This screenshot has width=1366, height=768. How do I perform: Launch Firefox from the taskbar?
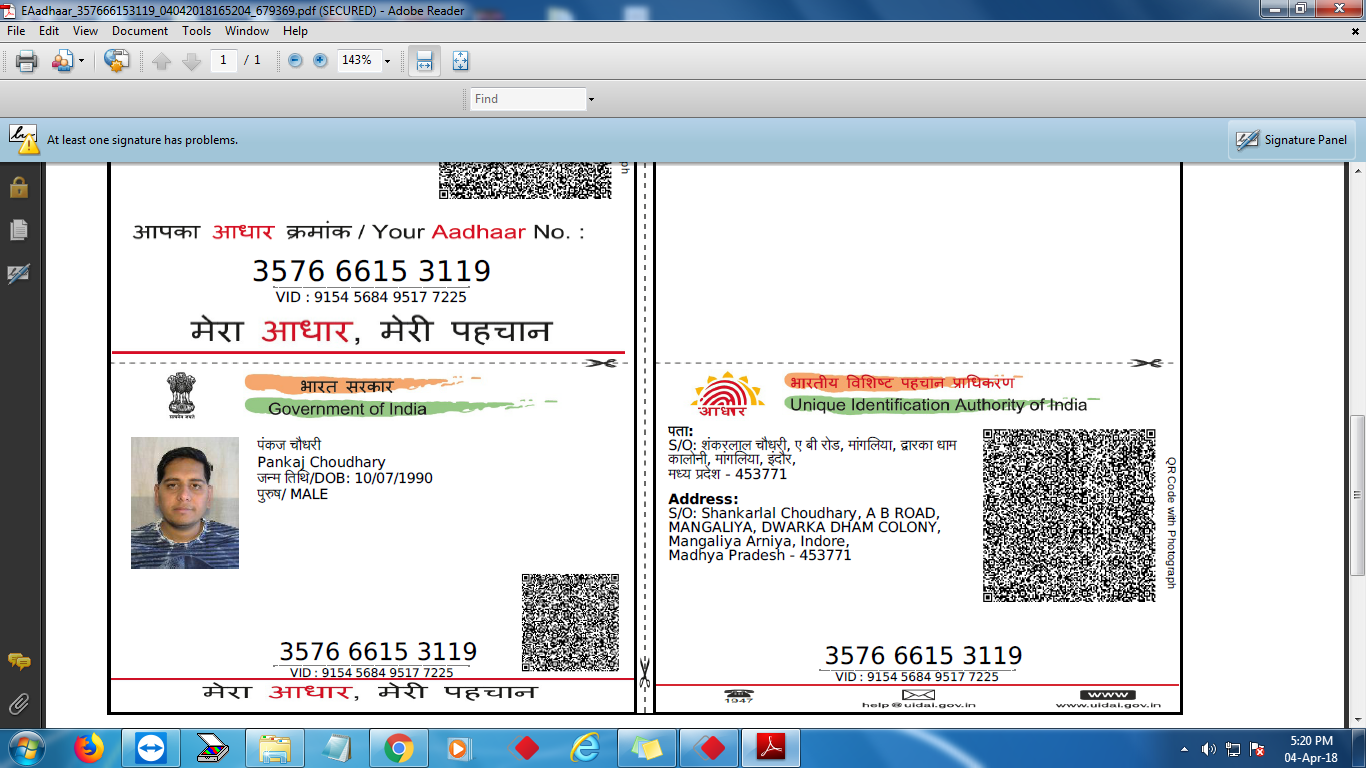[x=89, y=748]
